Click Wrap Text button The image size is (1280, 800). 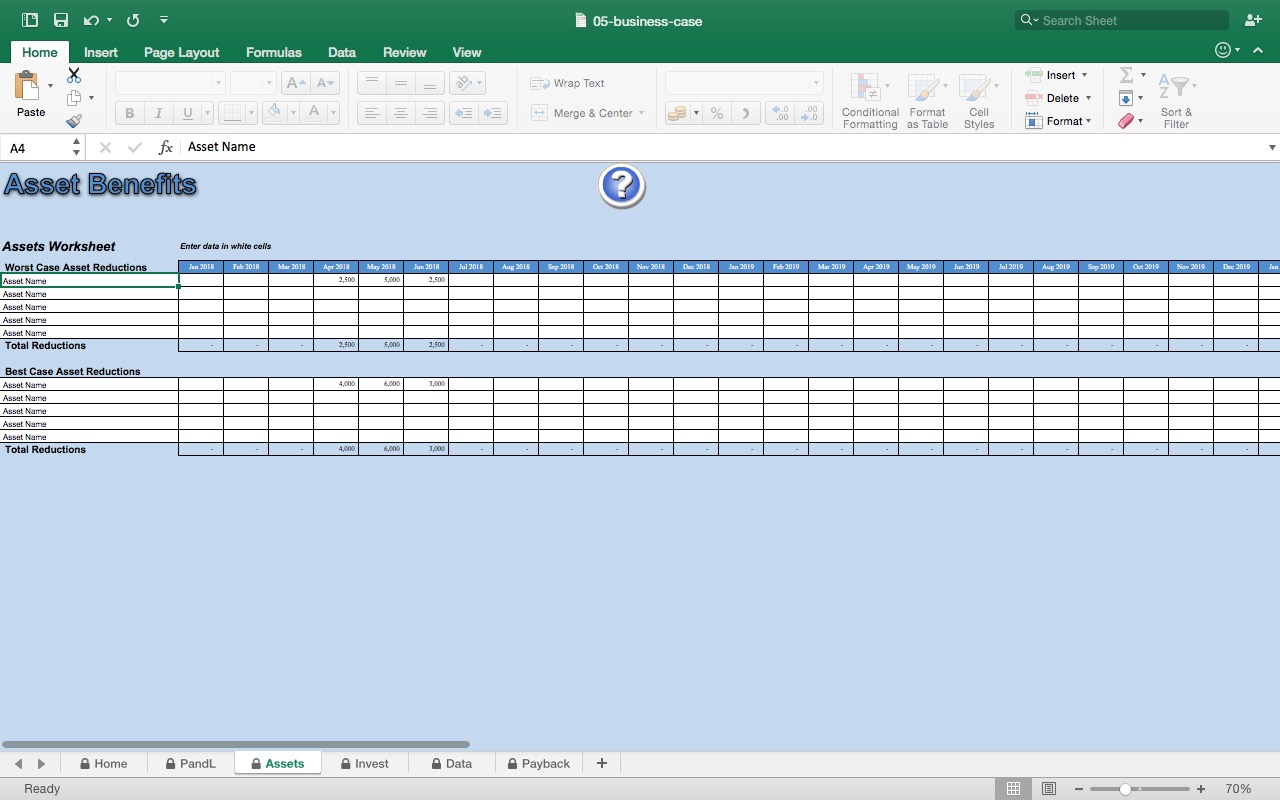point(567,83)
